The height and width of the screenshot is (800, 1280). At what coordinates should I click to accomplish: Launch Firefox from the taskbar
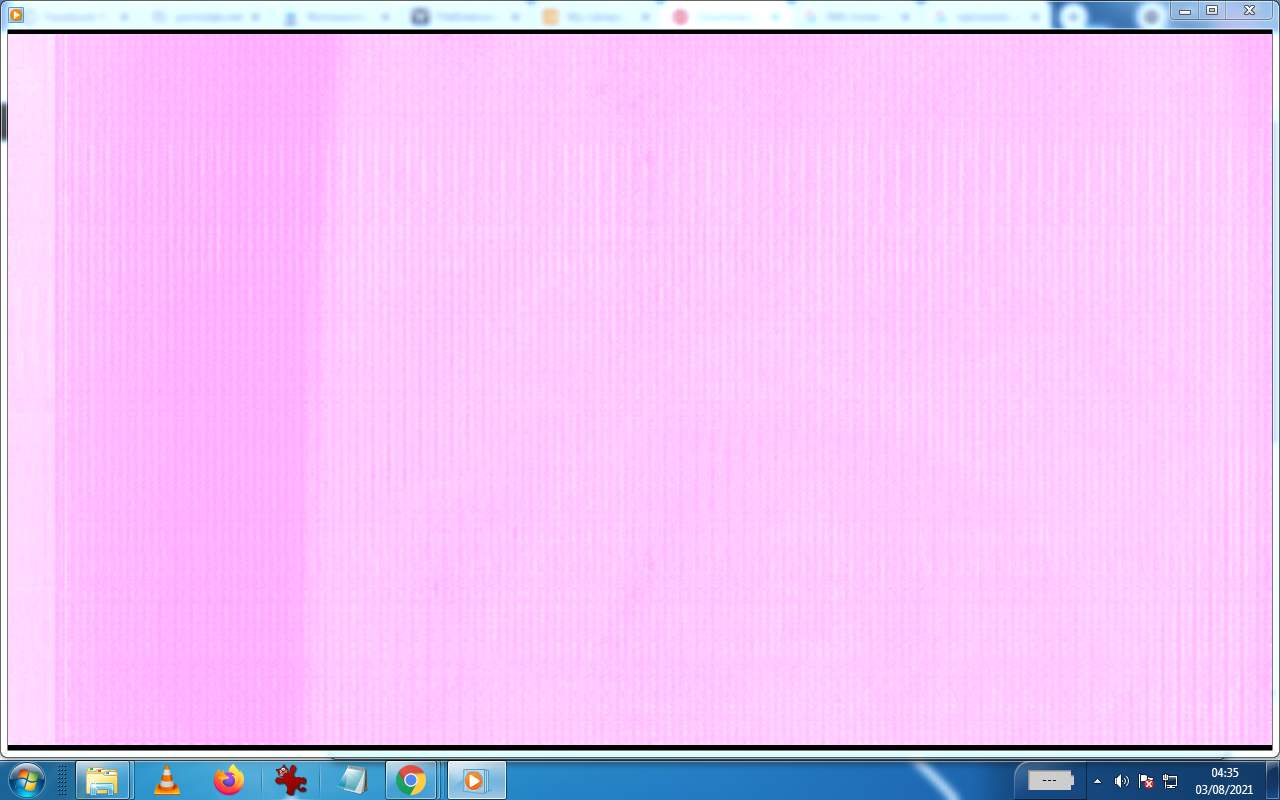[x=229, y=780]
